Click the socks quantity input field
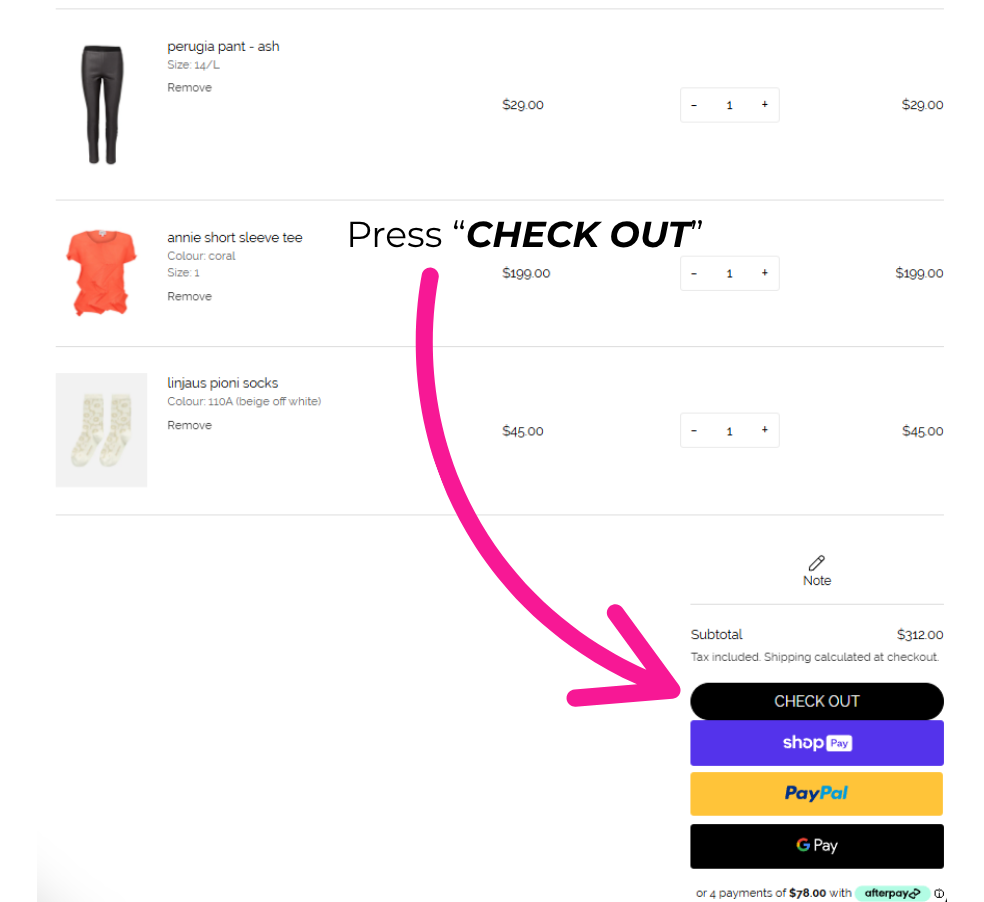984x902 pixels. [x=729, y=431]
